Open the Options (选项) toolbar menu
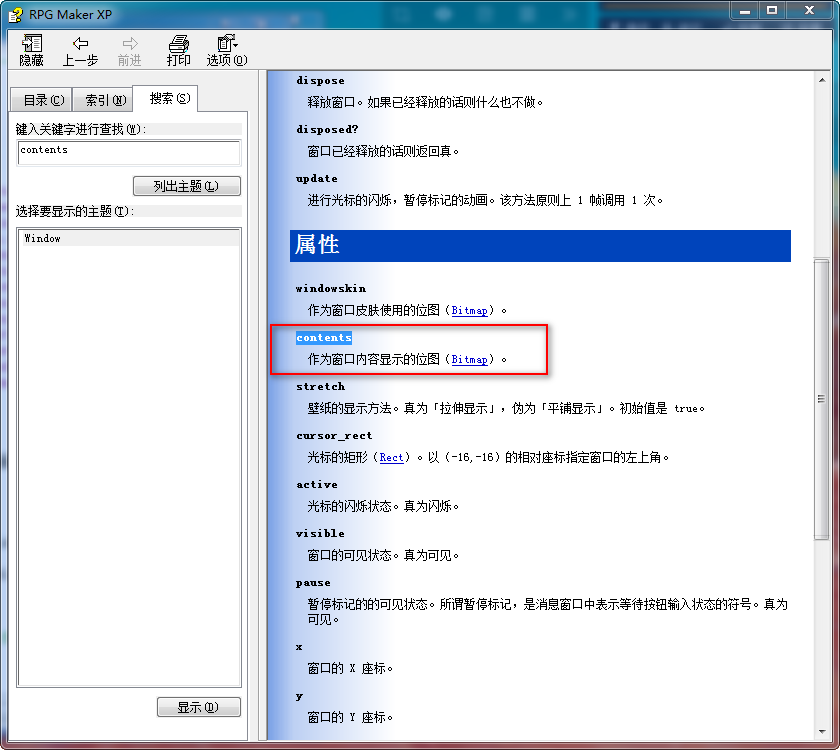The image size is (840, 750). coord(227,50)
